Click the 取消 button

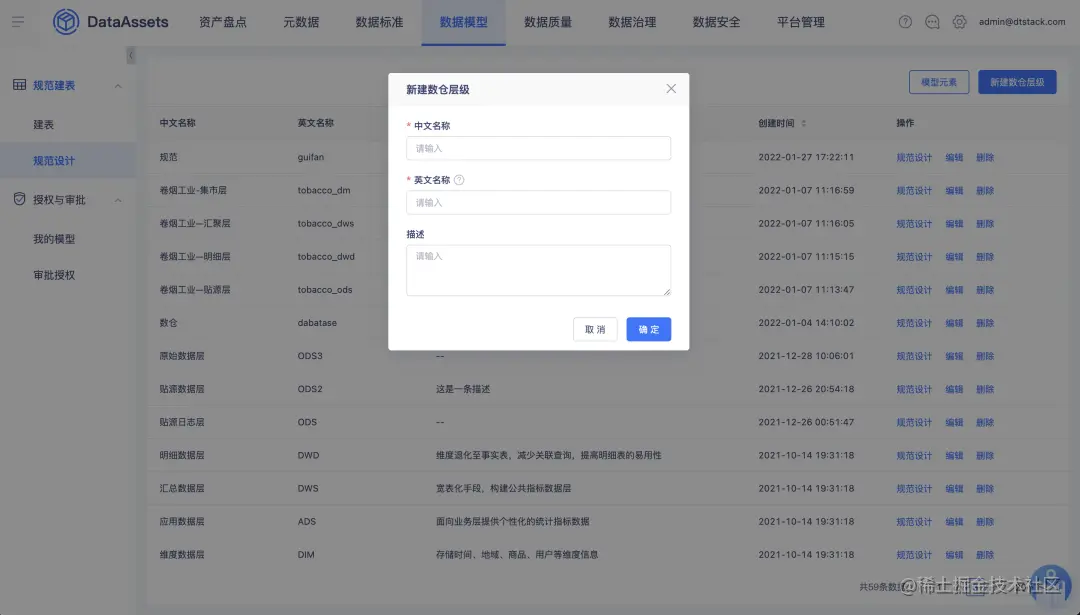pyautogui.click(x=595, y=329)
